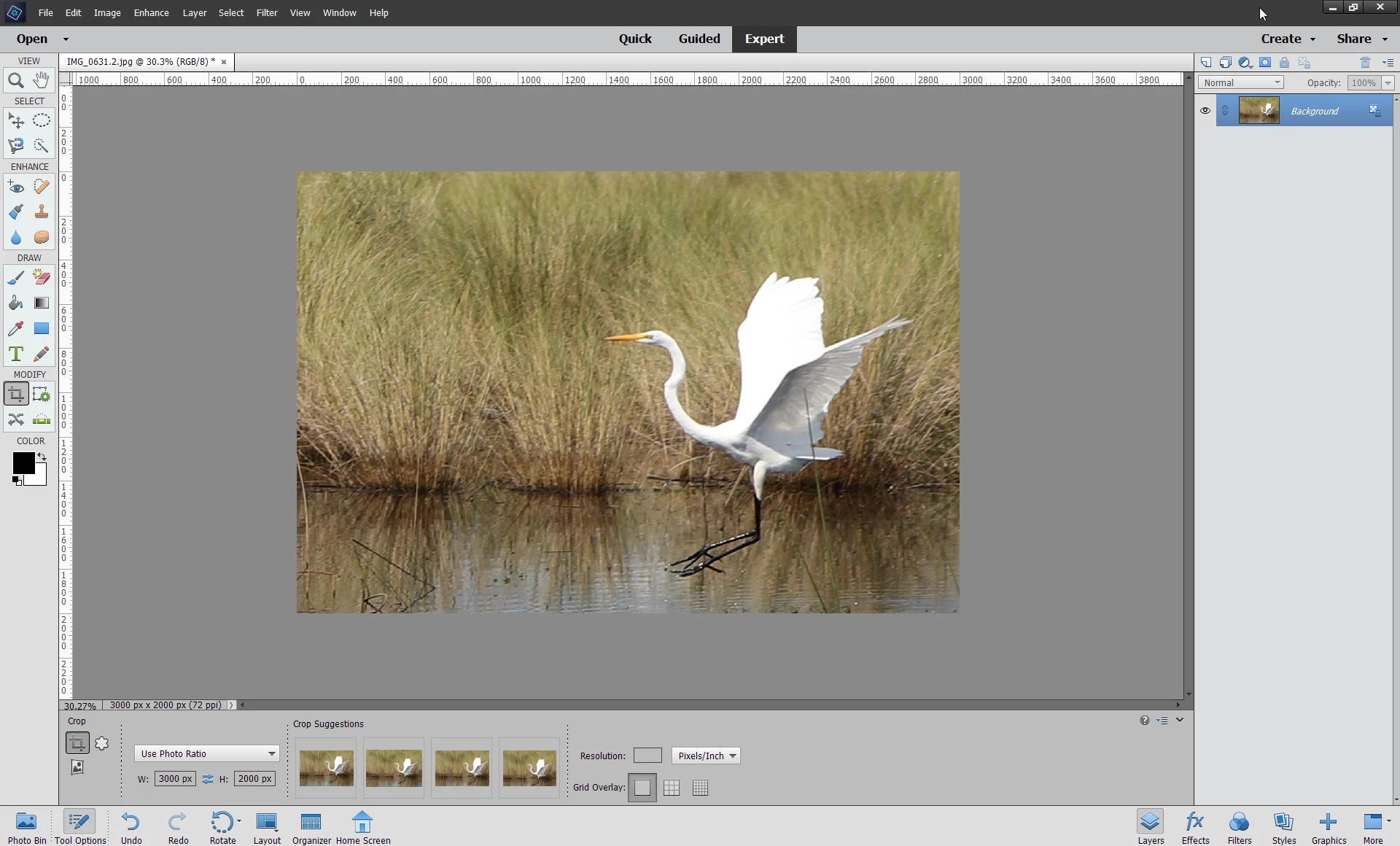Image resolution: width=1400 pixels, height=846 pixels.
Task: Click the foreground black color swatch
Action: (x=22, y=462)
